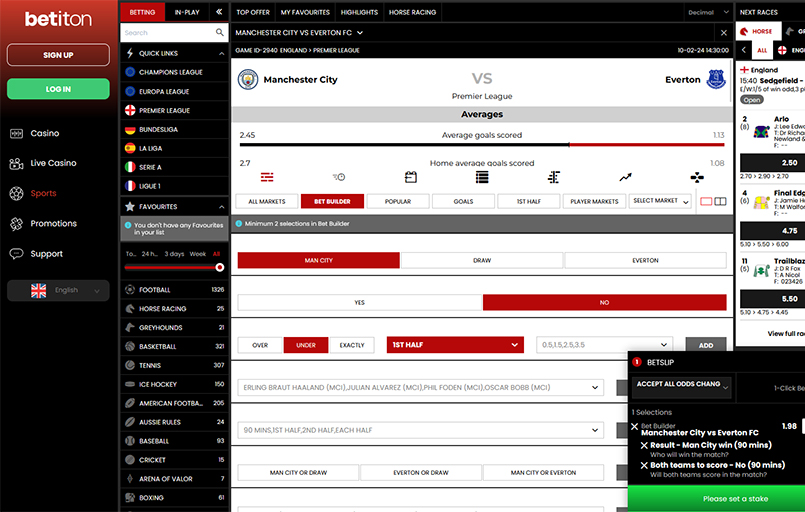
Task: Choose EXACTLY goals option
Action: coord(352,345)
